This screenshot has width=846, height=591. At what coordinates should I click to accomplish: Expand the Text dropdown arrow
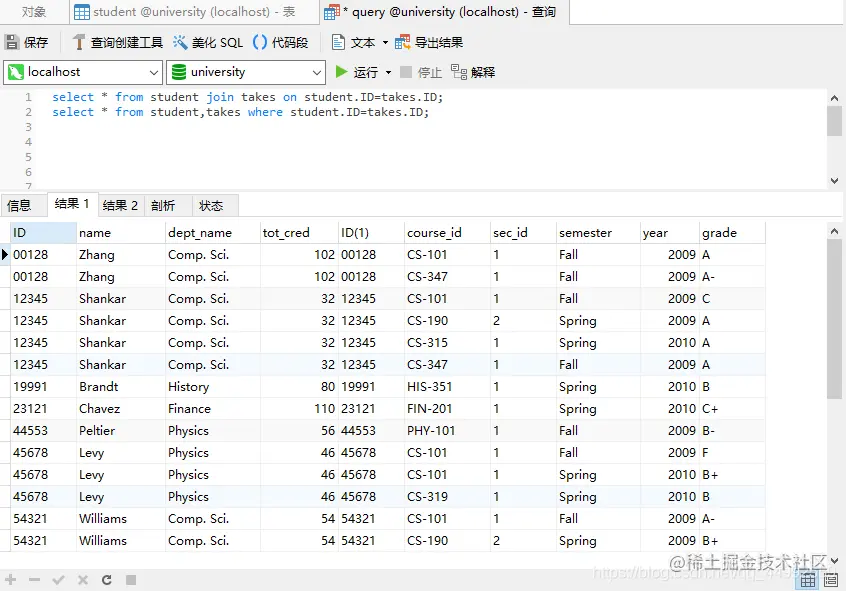pos(385,42)
